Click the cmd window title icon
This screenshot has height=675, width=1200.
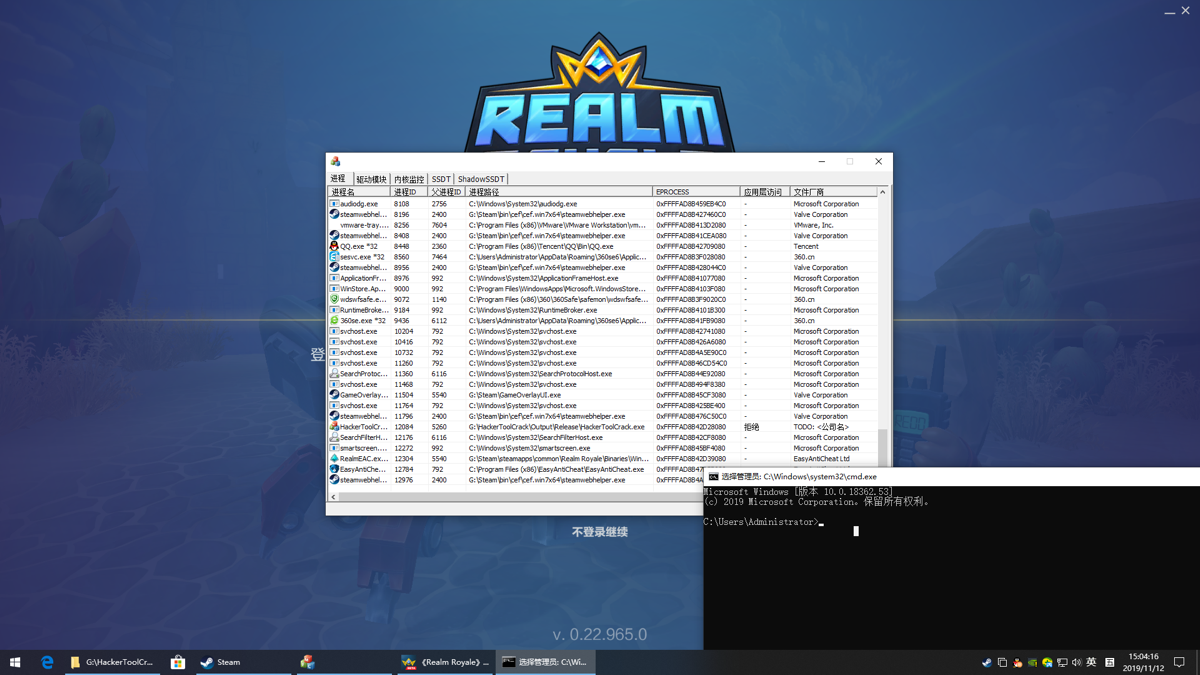click(x=713, y=477)
